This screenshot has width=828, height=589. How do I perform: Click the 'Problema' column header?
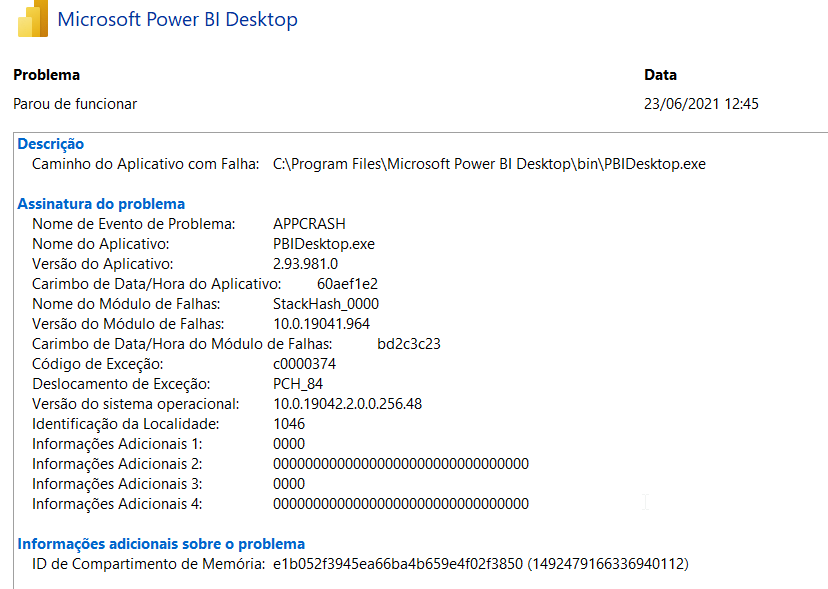(46, 75)
